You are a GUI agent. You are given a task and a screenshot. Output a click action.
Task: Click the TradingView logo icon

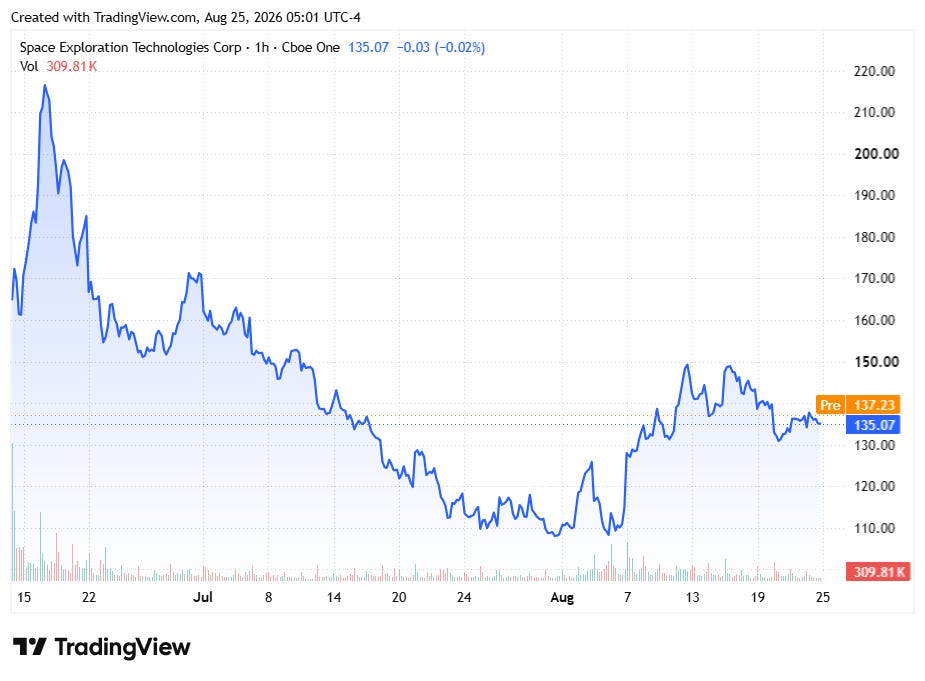tap(29, 647)
